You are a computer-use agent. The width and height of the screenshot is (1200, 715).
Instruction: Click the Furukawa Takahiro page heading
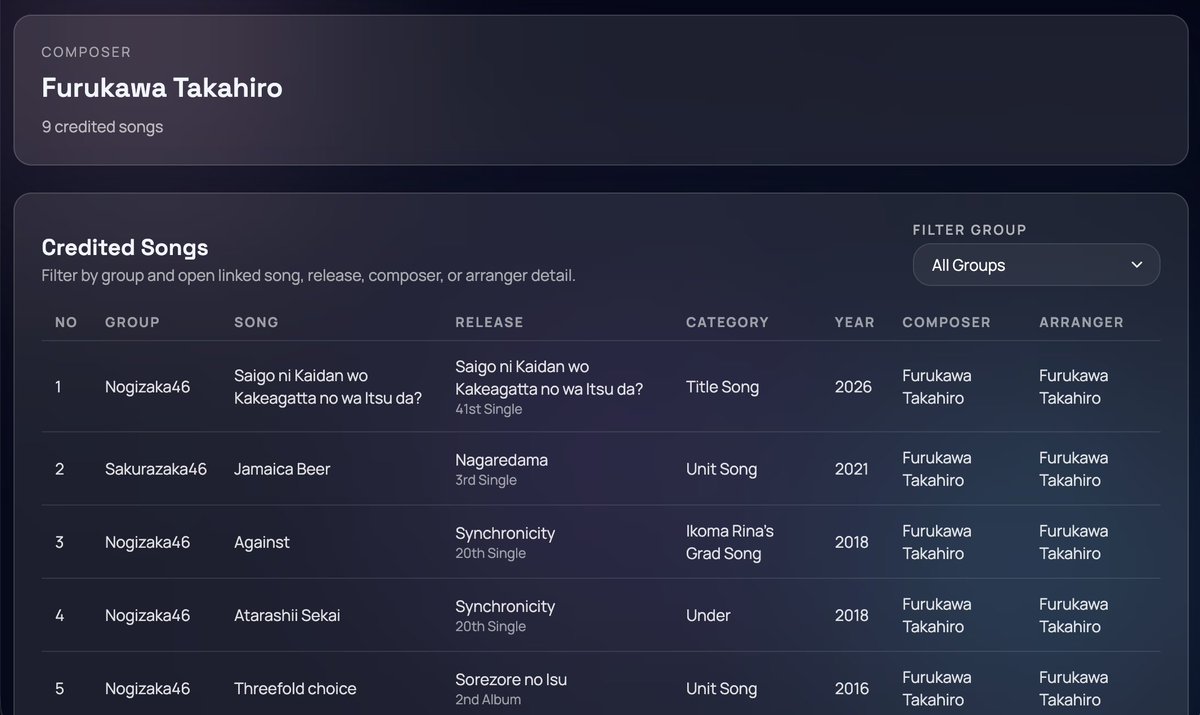pos(162,88)
